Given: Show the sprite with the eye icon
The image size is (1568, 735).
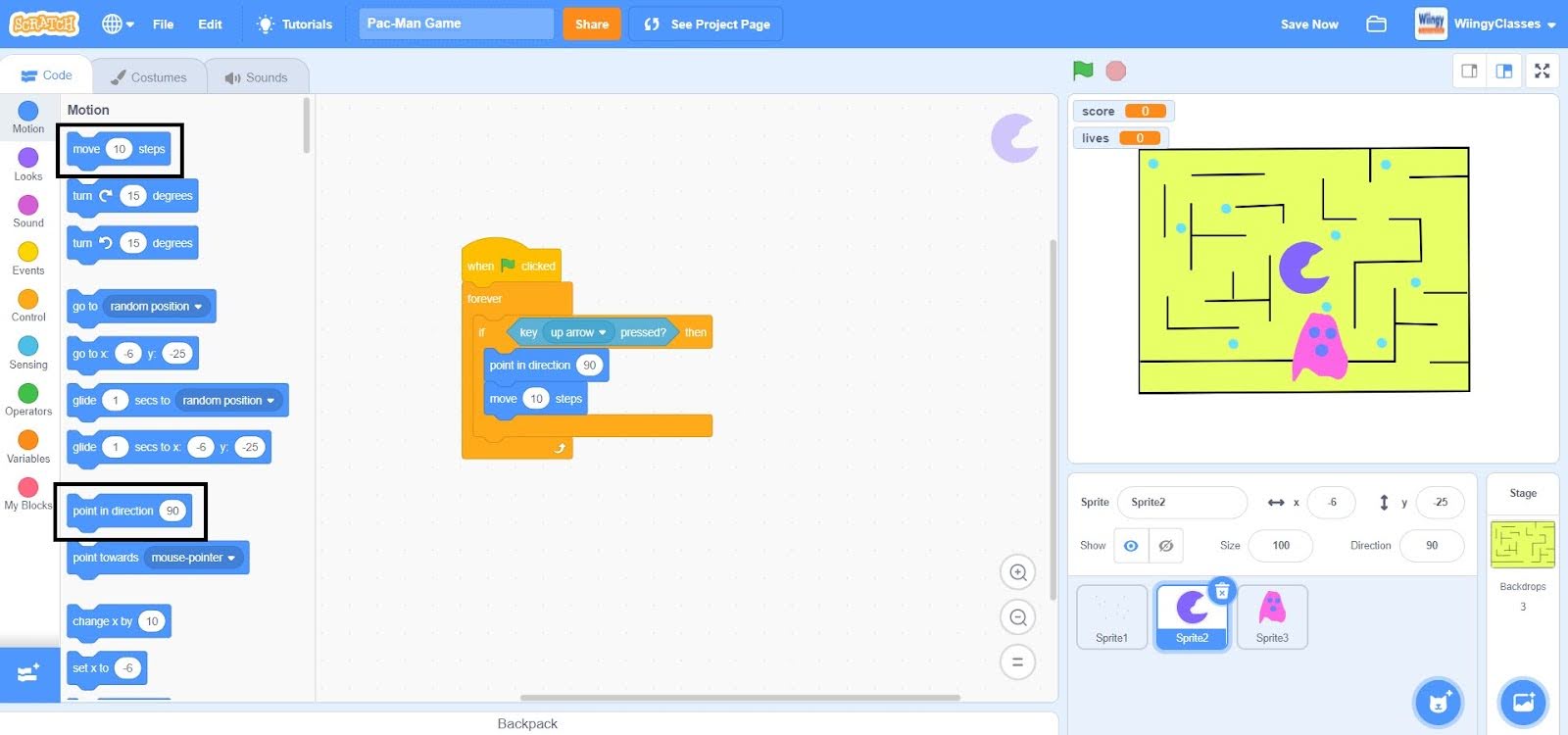Looking at the screenshot, I should click(x=1131, y=546).
